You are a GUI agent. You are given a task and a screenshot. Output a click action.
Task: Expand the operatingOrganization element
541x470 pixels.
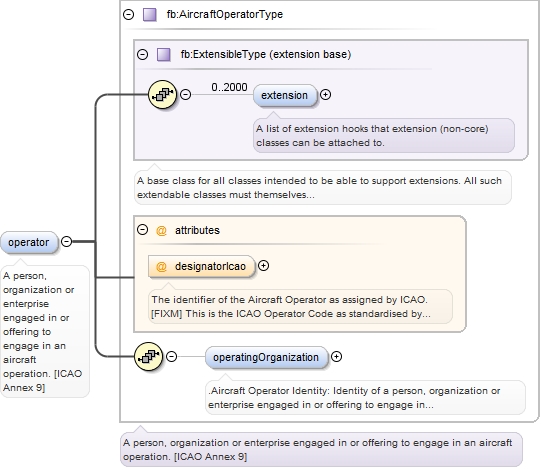(336, 356)
